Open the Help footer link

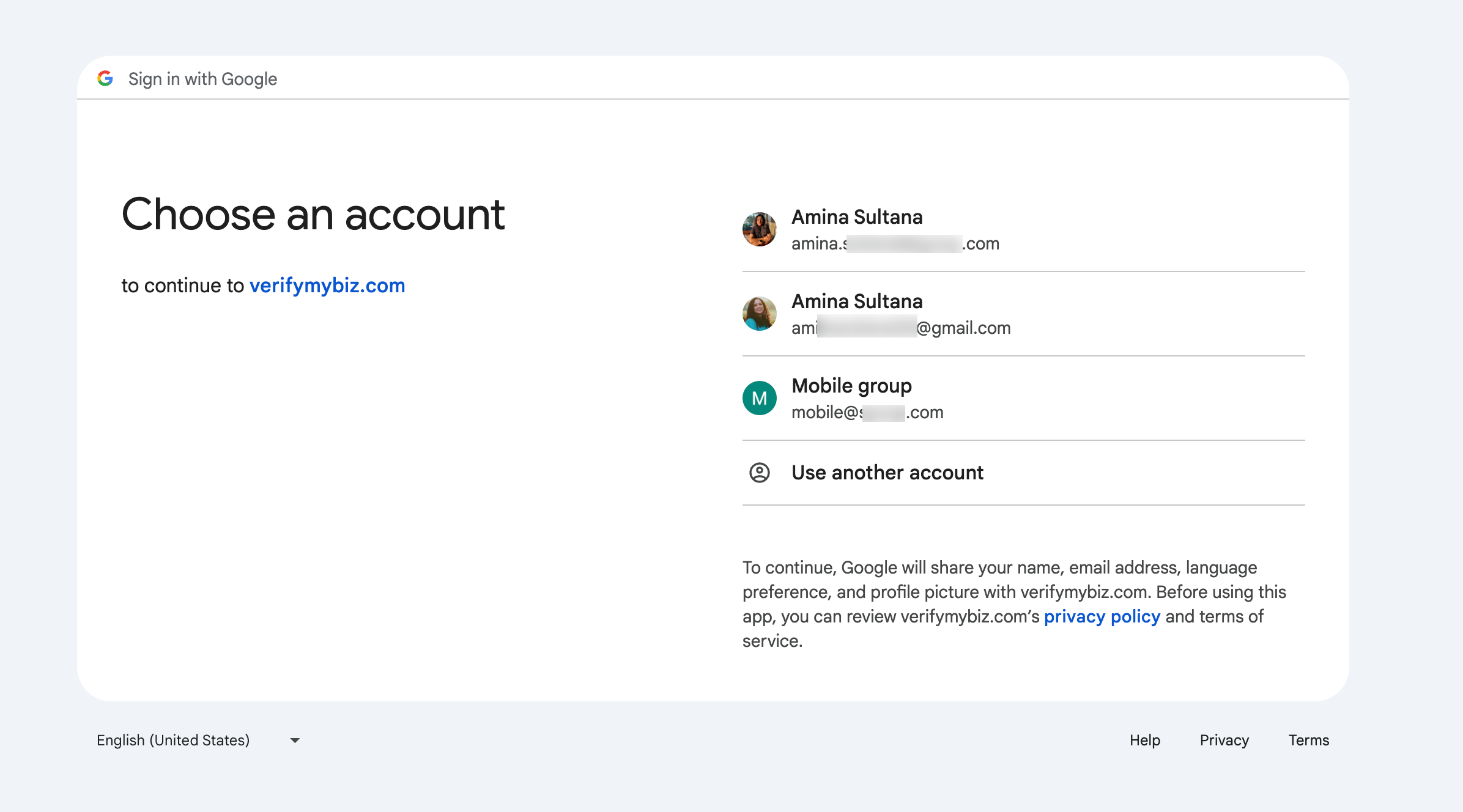1144,740
